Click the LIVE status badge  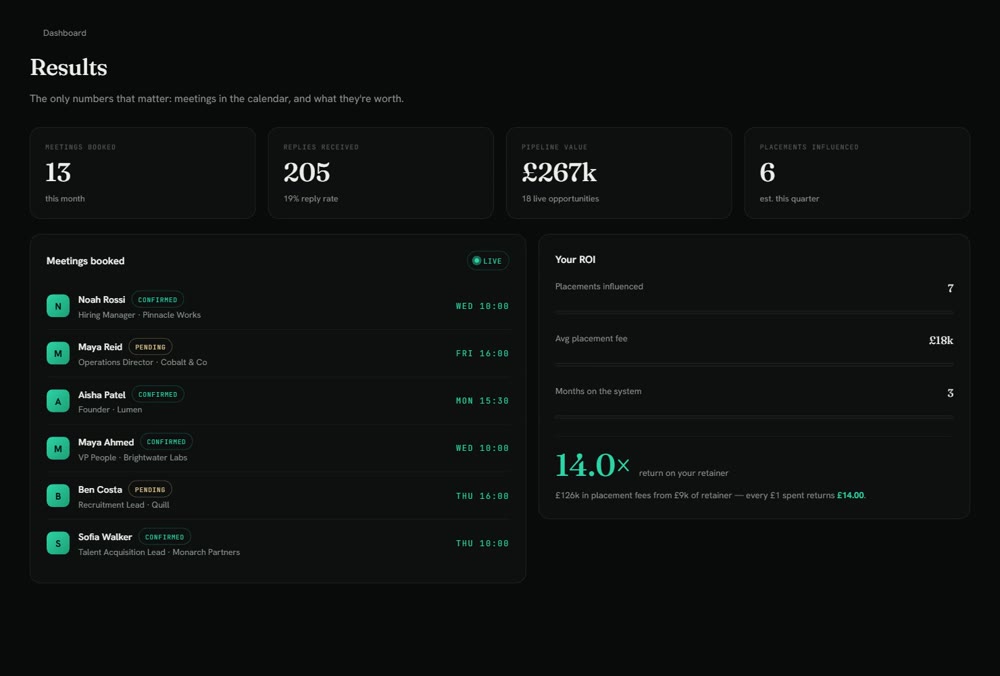[x=488, y=261]
